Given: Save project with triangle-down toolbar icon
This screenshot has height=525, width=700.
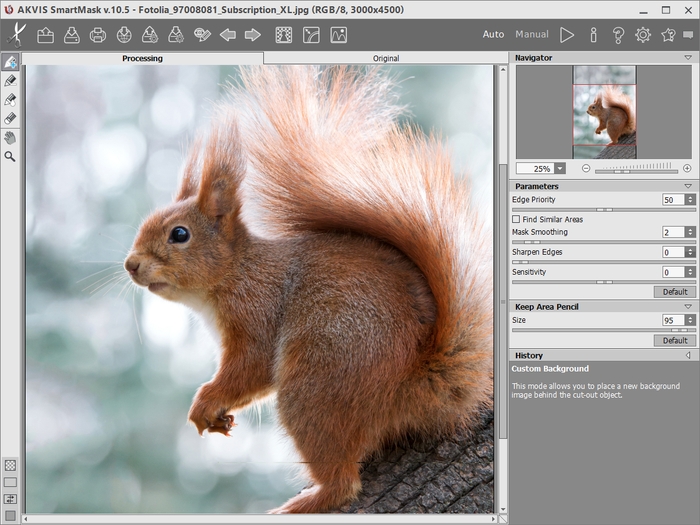Looking at the screenshot, I should (176, 35).
